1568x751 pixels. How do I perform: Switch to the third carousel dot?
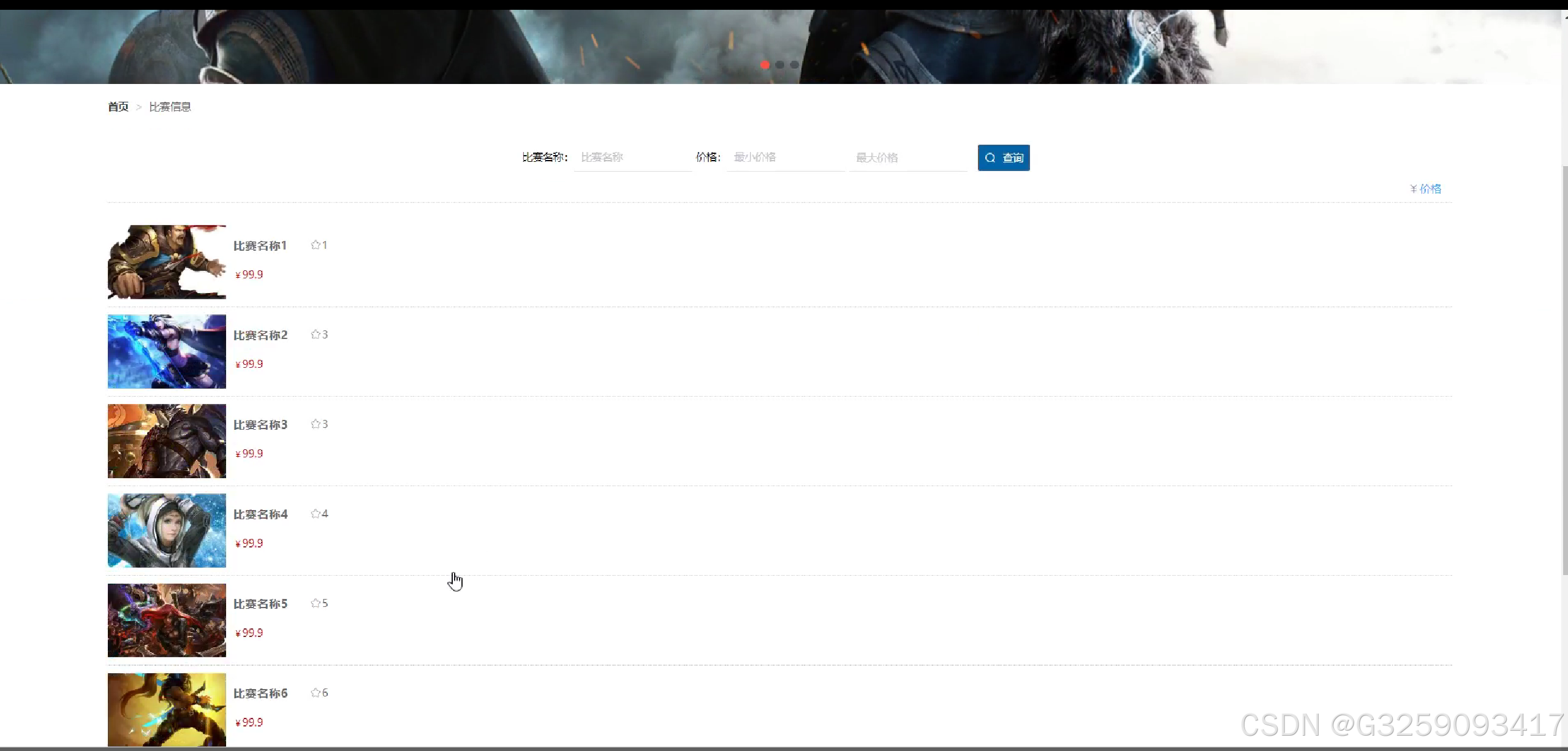pos(794,64)
